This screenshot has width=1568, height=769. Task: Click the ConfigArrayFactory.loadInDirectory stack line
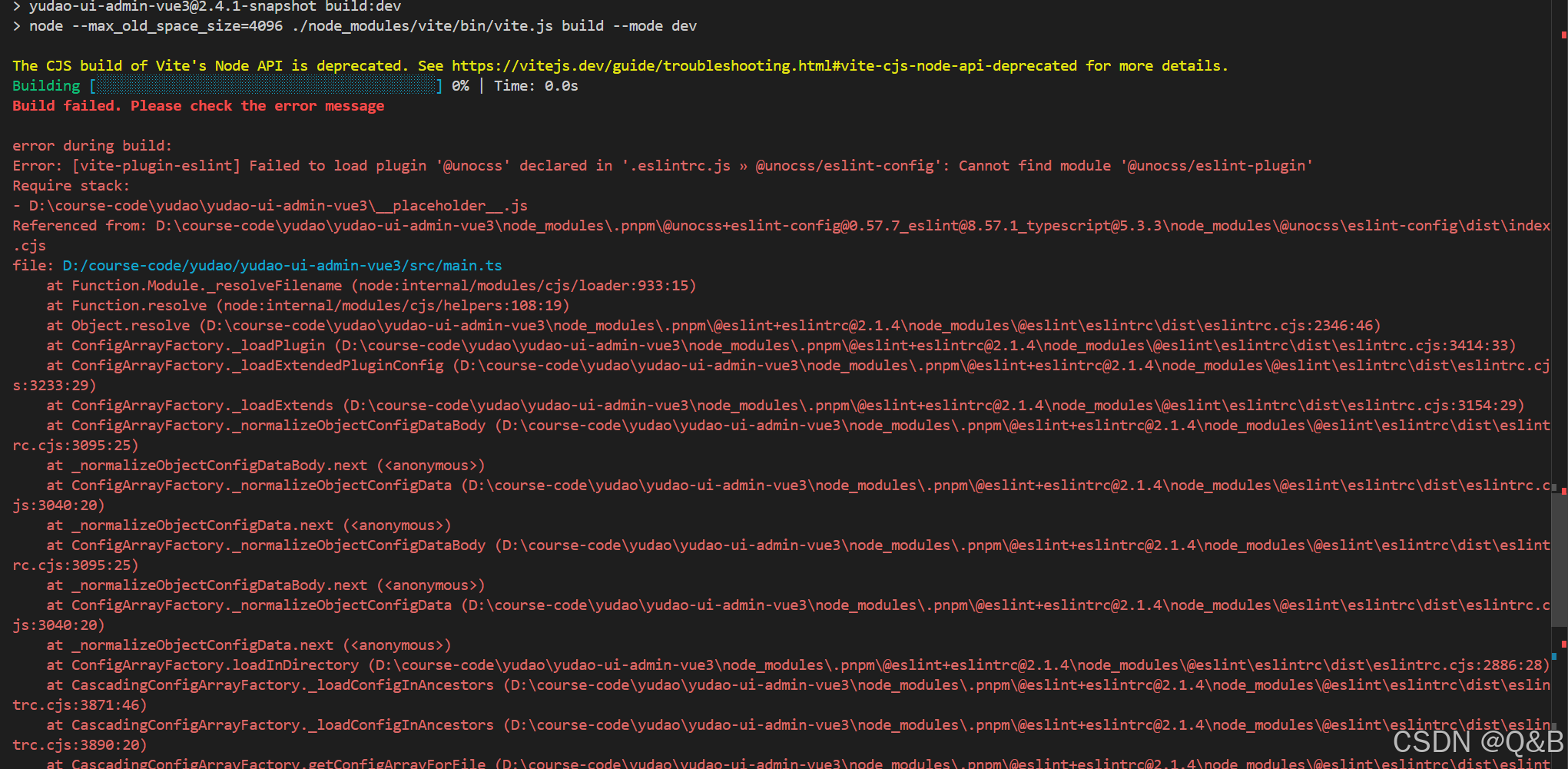798,665
